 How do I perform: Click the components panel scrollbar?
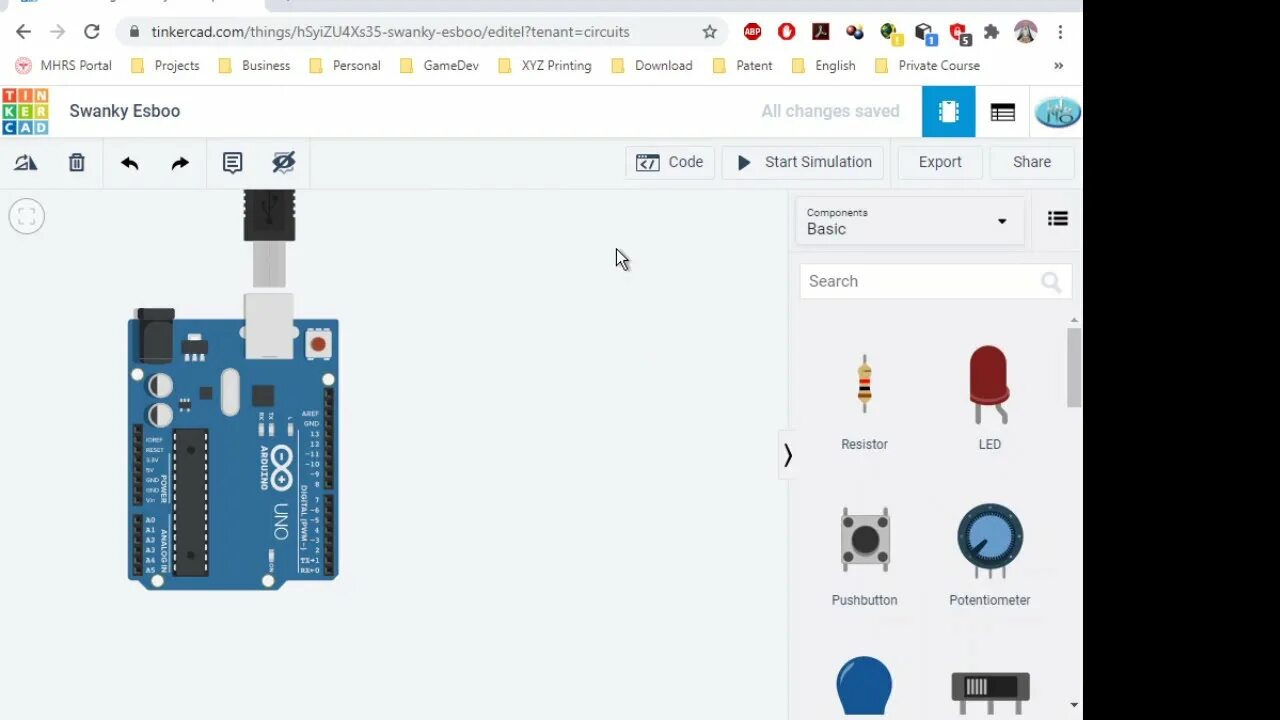click(x=1074, y=368)
